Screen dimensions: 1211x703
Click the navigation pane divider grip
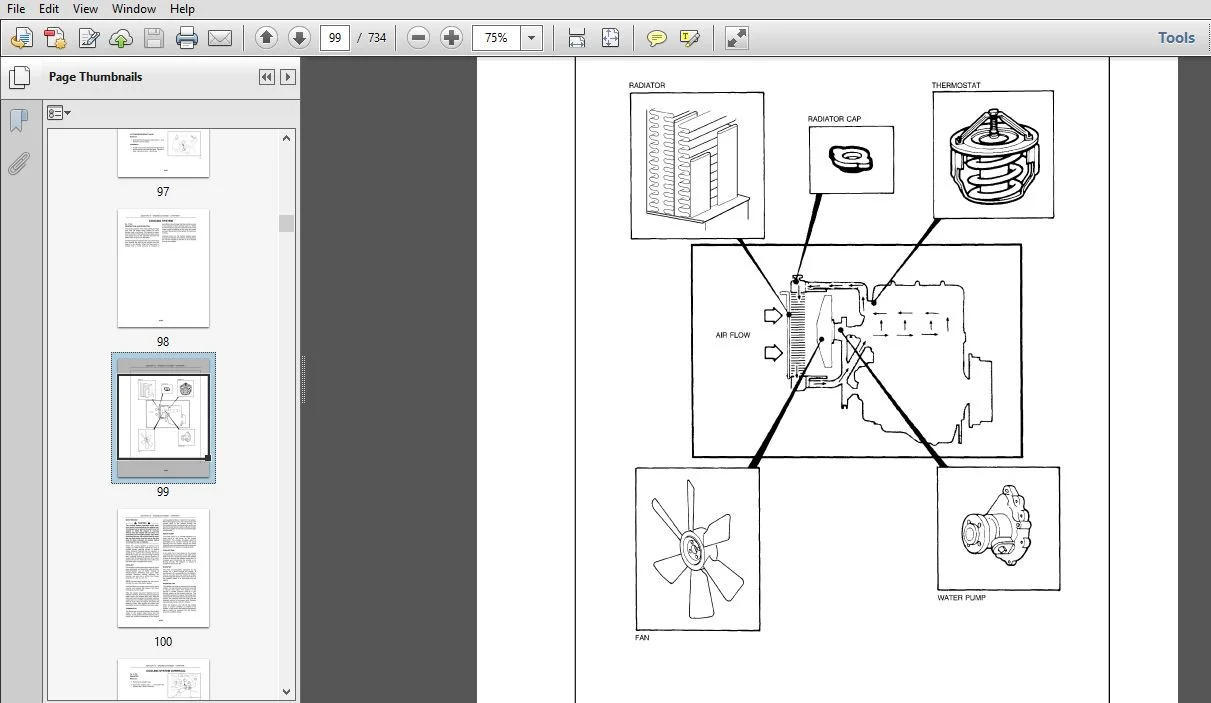tap(303, 380)
